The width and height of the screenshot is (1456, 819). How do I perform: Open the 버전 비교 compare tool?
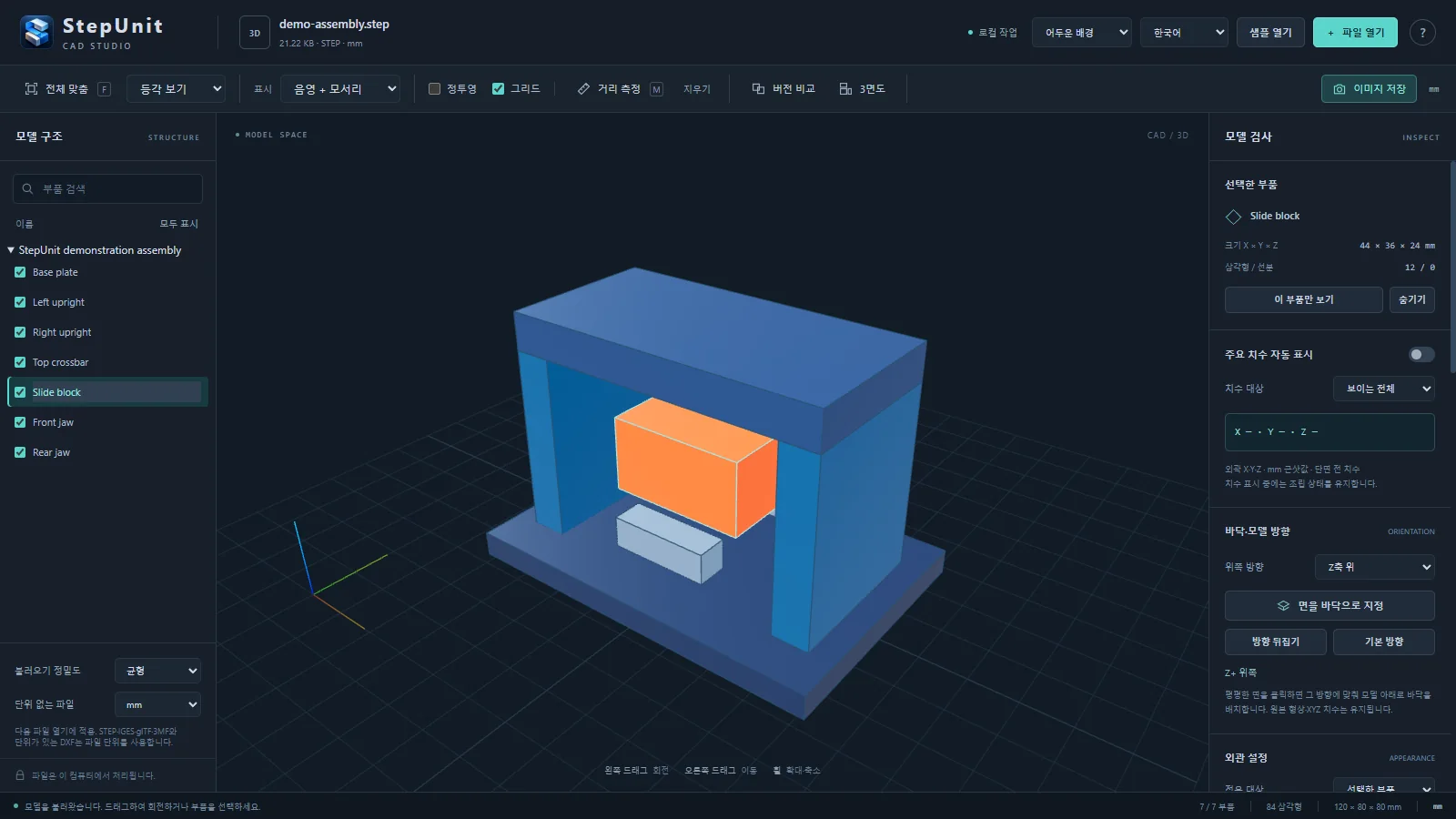[784, 88]
